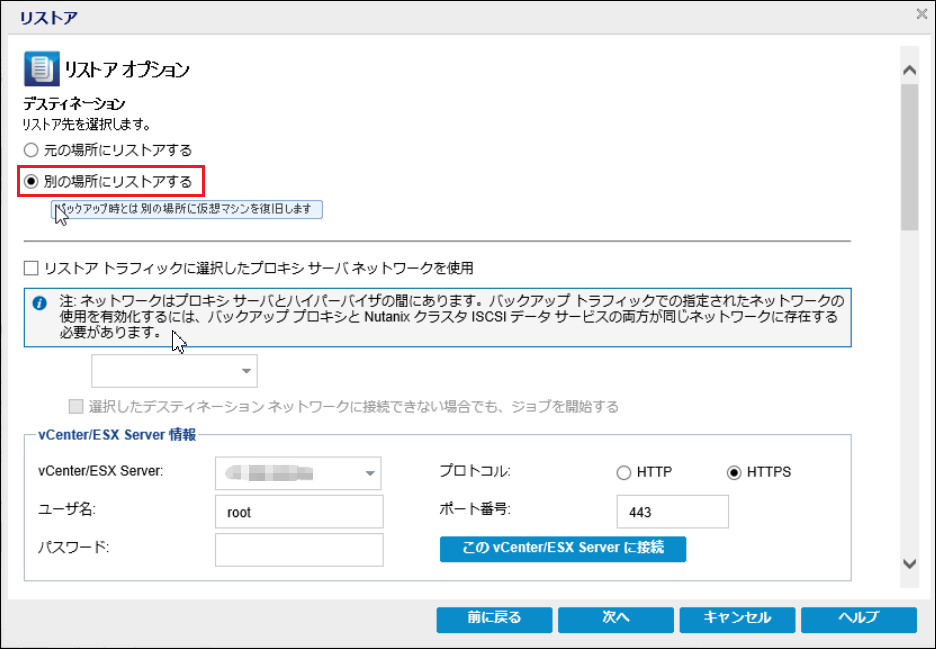Screen dimensions: 936x649
Task: Select 別の場所にリストアする radio option
Action: [31, 182]
